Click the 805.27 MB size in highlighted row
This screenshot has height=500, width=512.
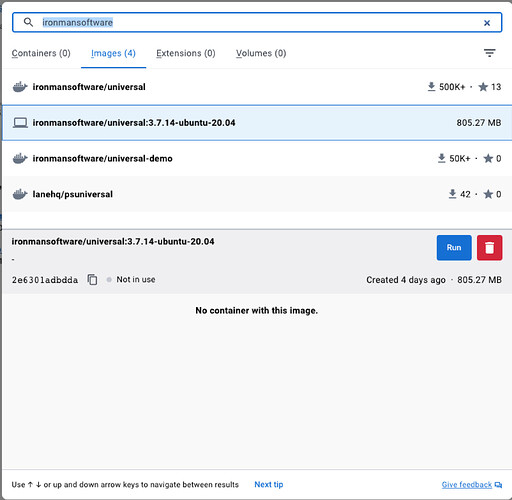479,123
